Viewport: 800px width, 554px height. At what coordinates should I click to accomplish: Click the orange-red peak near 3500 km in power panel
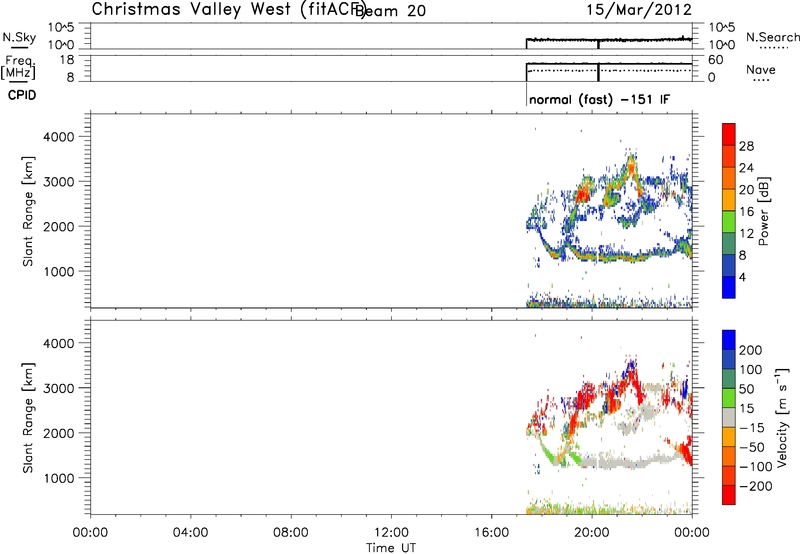coord(632,165)
